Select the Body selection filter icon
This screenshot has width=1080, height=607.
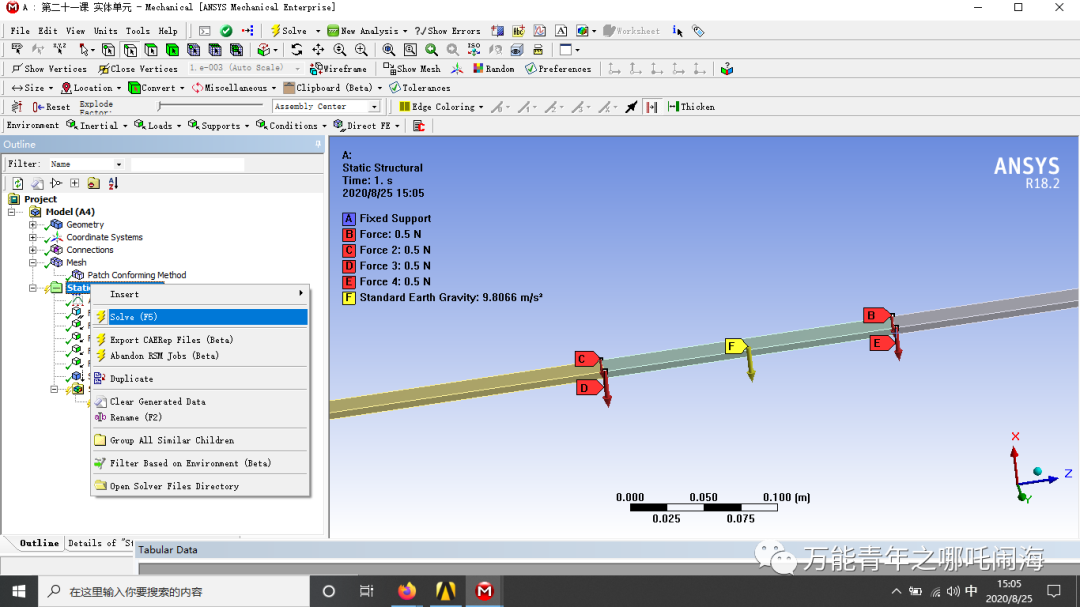tap(172, 50)
